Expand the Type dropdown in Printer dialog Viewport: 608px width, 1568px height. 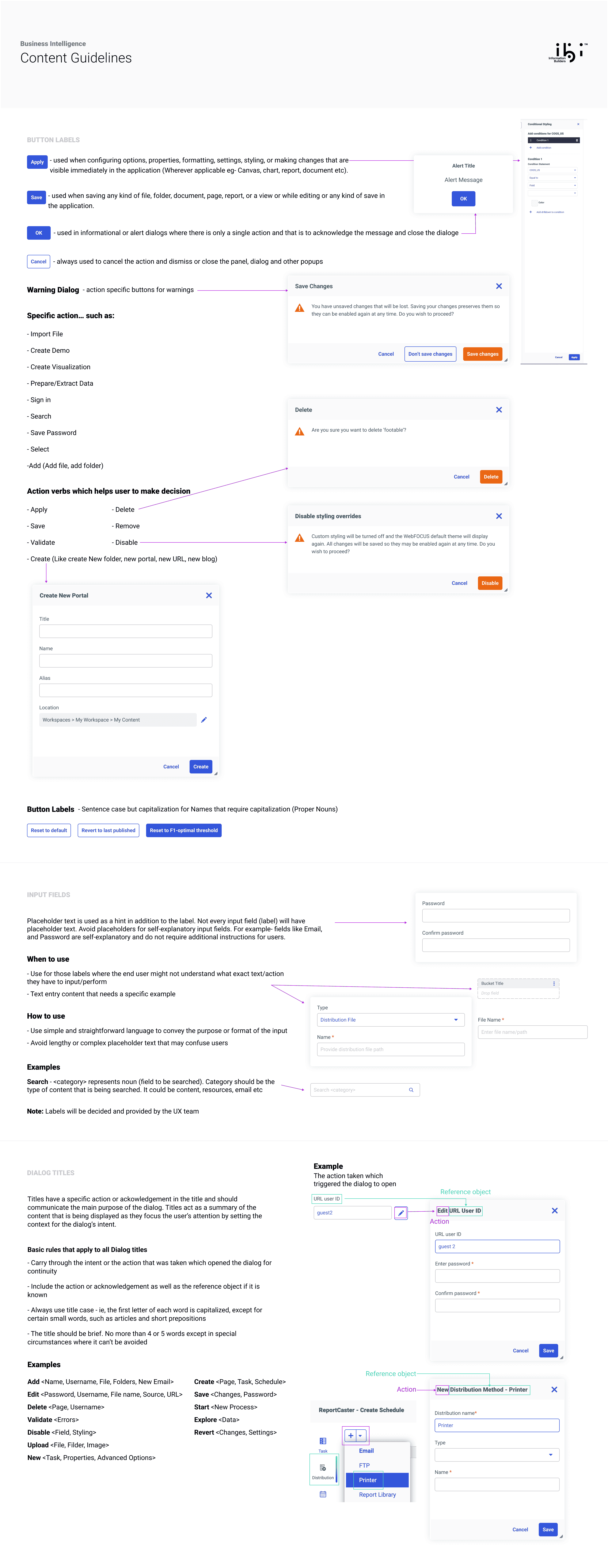click(x=550, y=1455)
